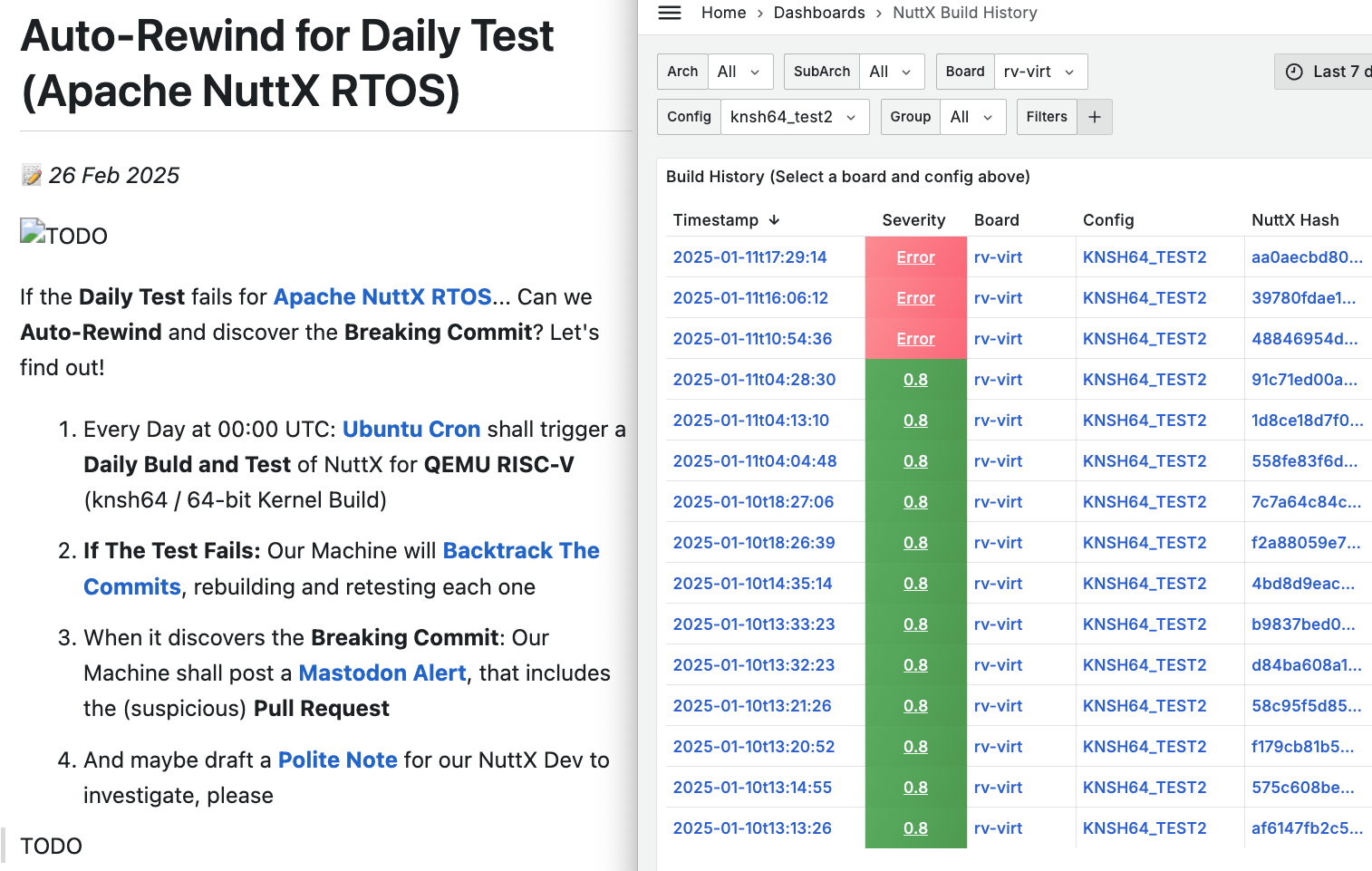
Task: Click Error severity for 16:06:12 build
Action: 915,298
